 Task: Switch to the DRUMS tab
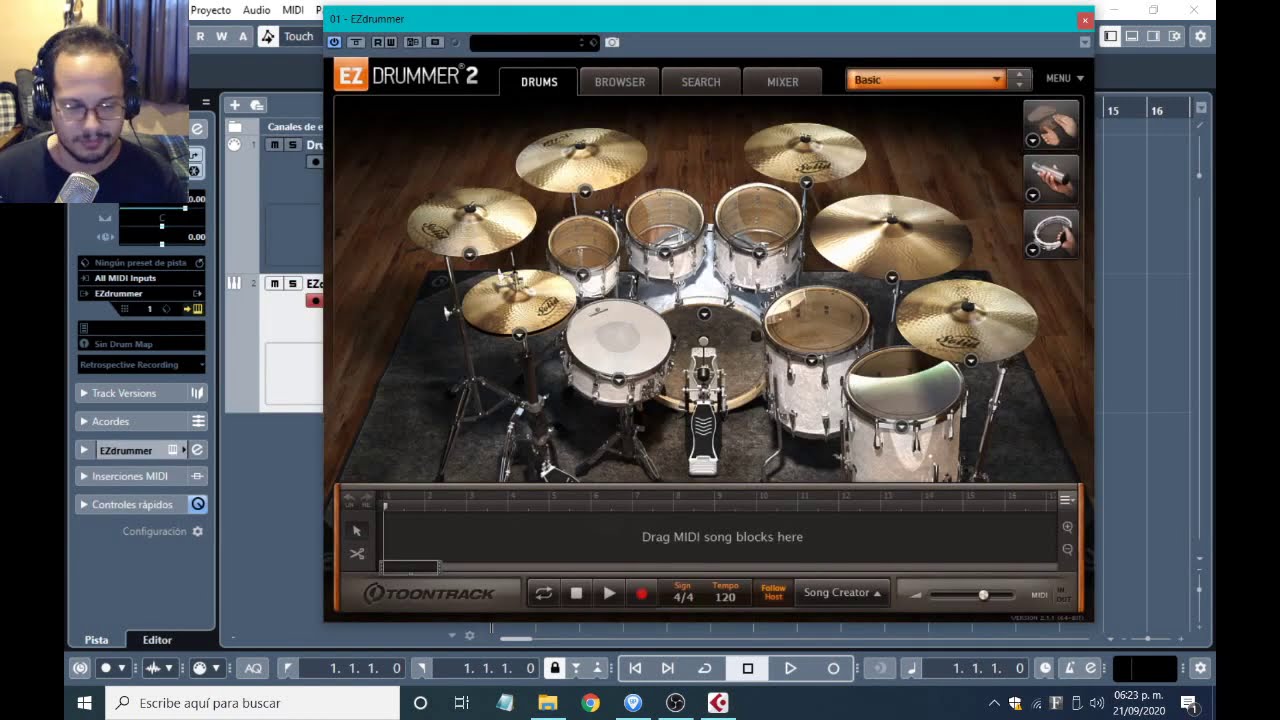(x=539, y=82)
